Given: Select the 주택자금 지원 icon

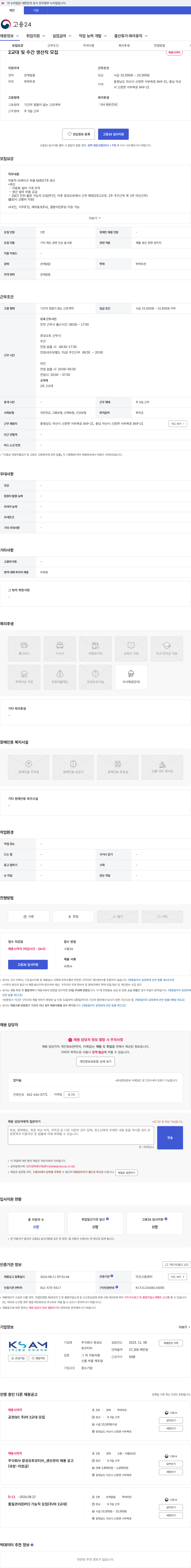Looking at the screenshot, I should [24, 677].
